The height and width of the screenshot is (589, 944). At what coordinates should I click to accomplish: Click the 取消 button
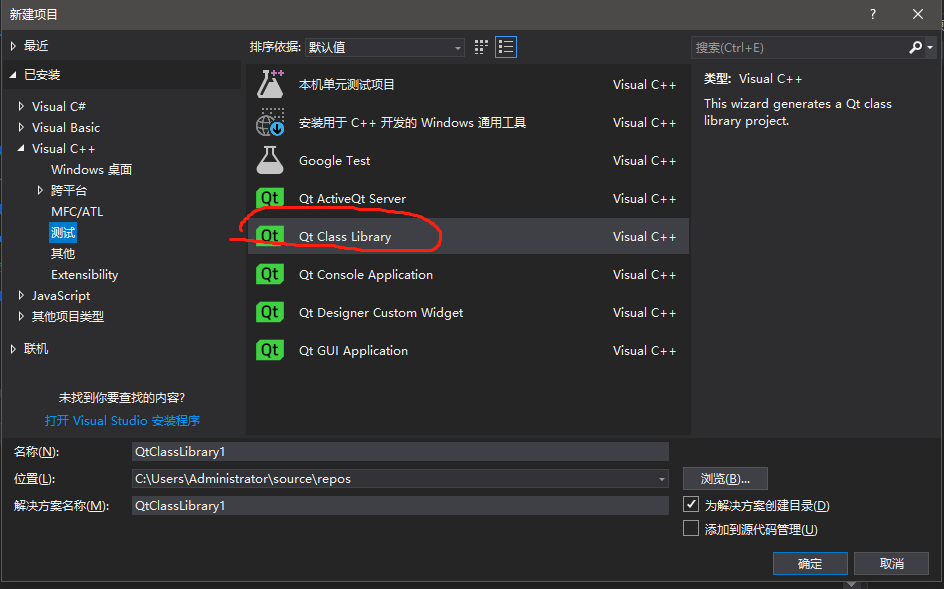[892, 563]
